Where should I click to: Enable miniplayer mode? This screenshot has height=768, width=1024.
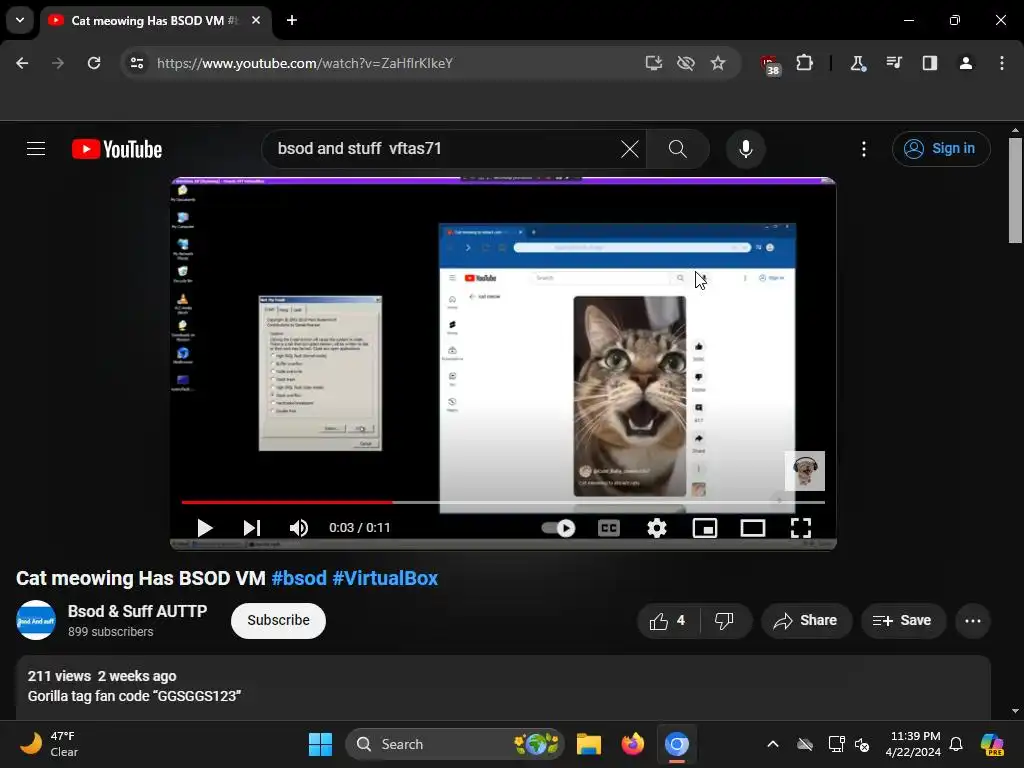pos(705,528)
